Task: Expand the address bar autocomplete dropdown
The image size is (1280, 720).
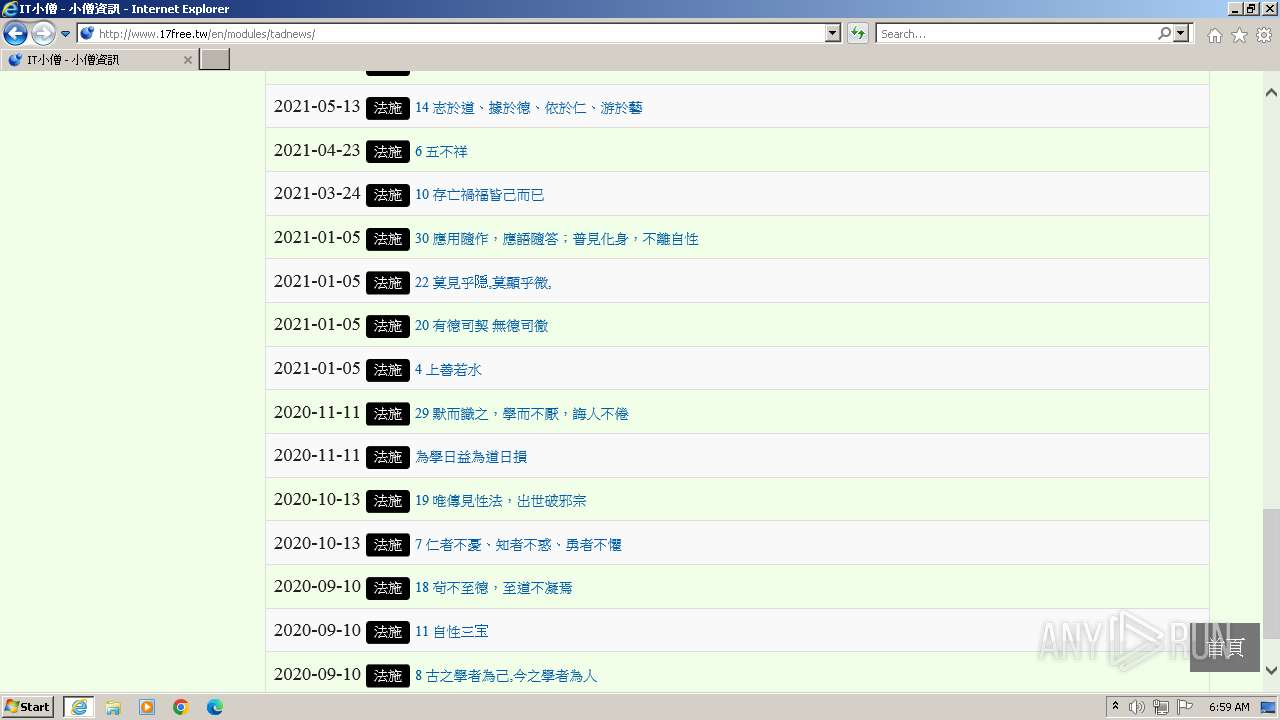Action: (x=833, y=33)
